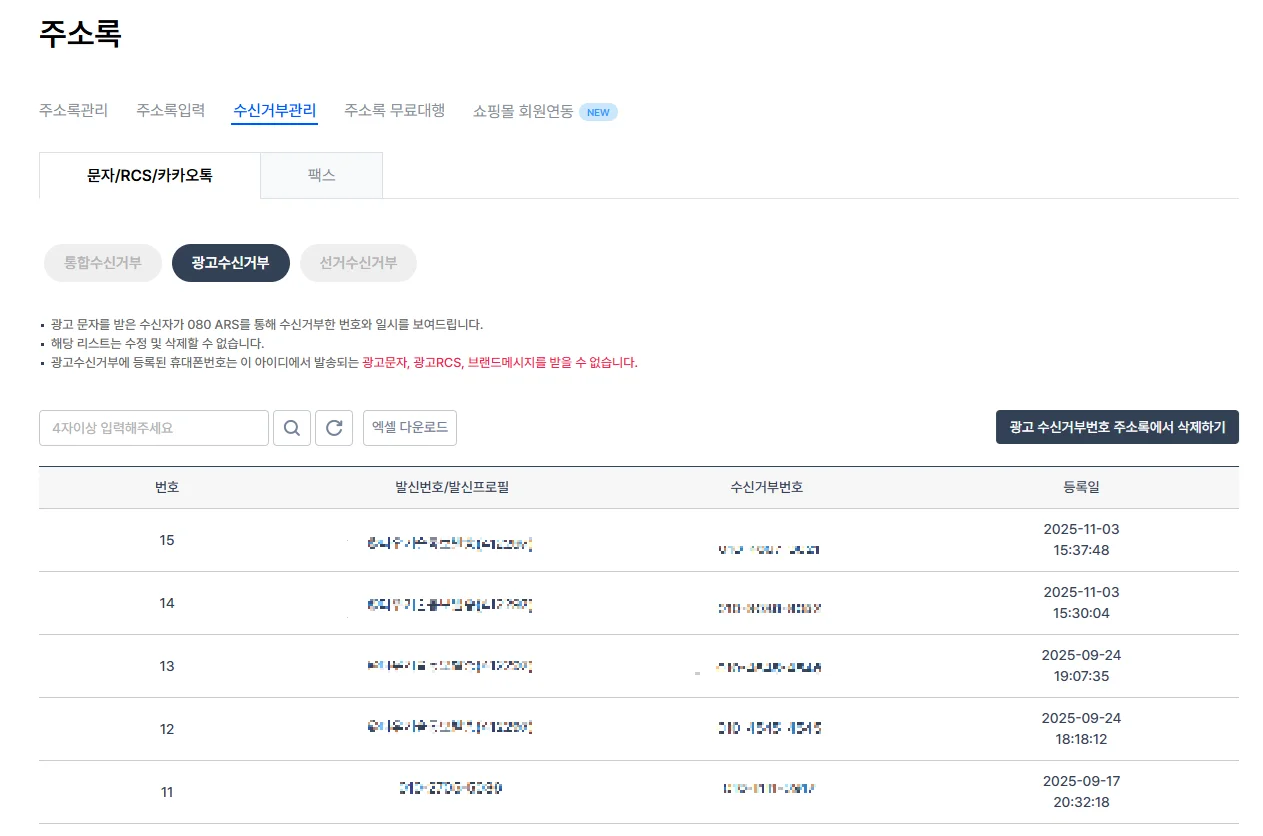The width and height of the screenshot is (1263, 836).
Task: Focus the 4자이상 입력해주세요 search field
Action: [x=154, y=428]
